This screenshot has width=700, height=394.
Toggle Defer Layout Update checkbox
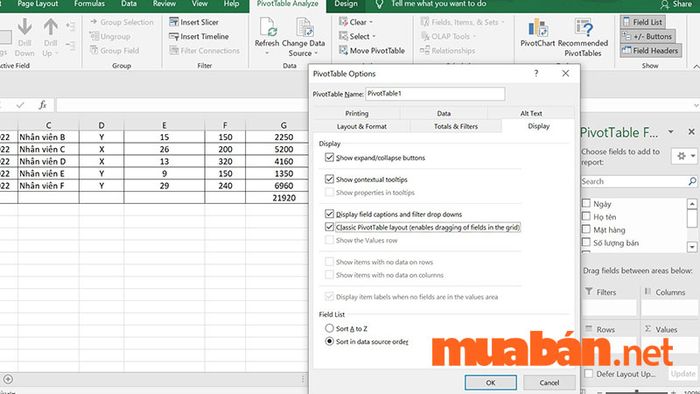(x=589, y=373)
